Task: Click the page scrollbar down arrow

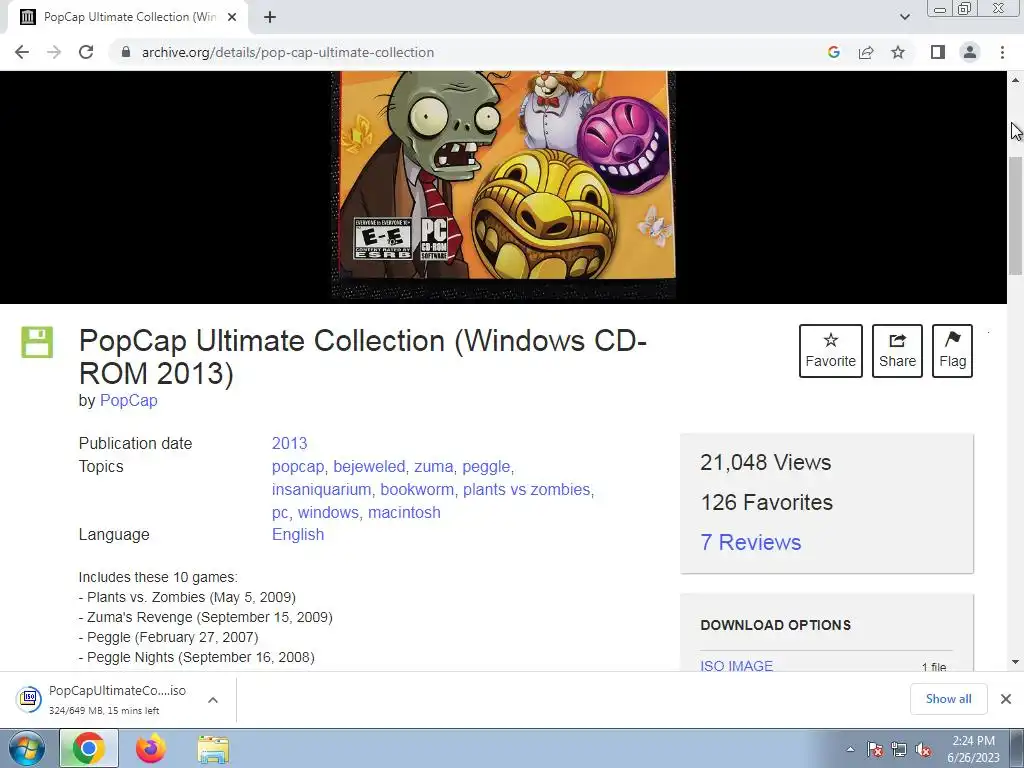Action: coord(1016,662)
